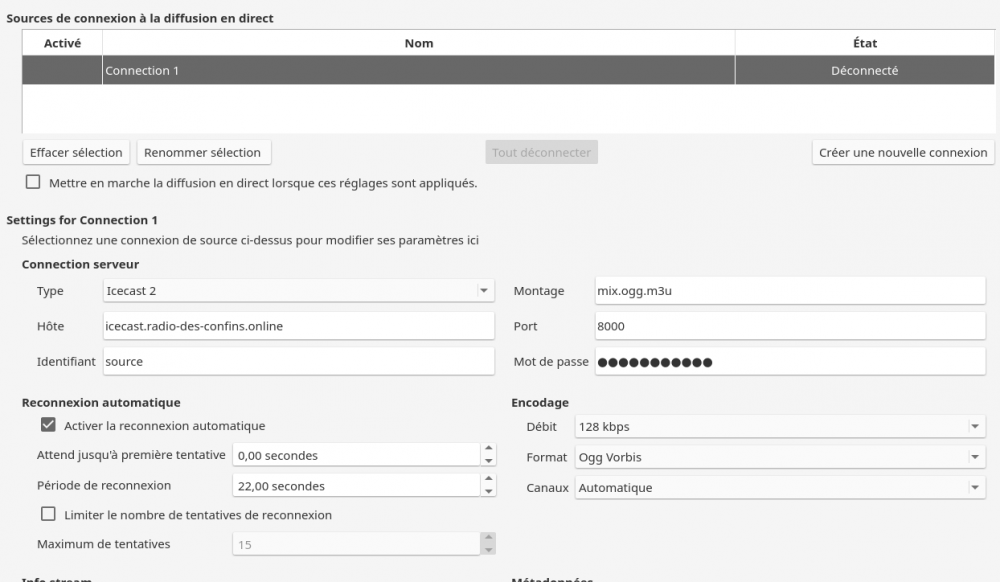
Task: Open the server Type dropdown (Icecast 2)
Action: [x=299, y=291]
